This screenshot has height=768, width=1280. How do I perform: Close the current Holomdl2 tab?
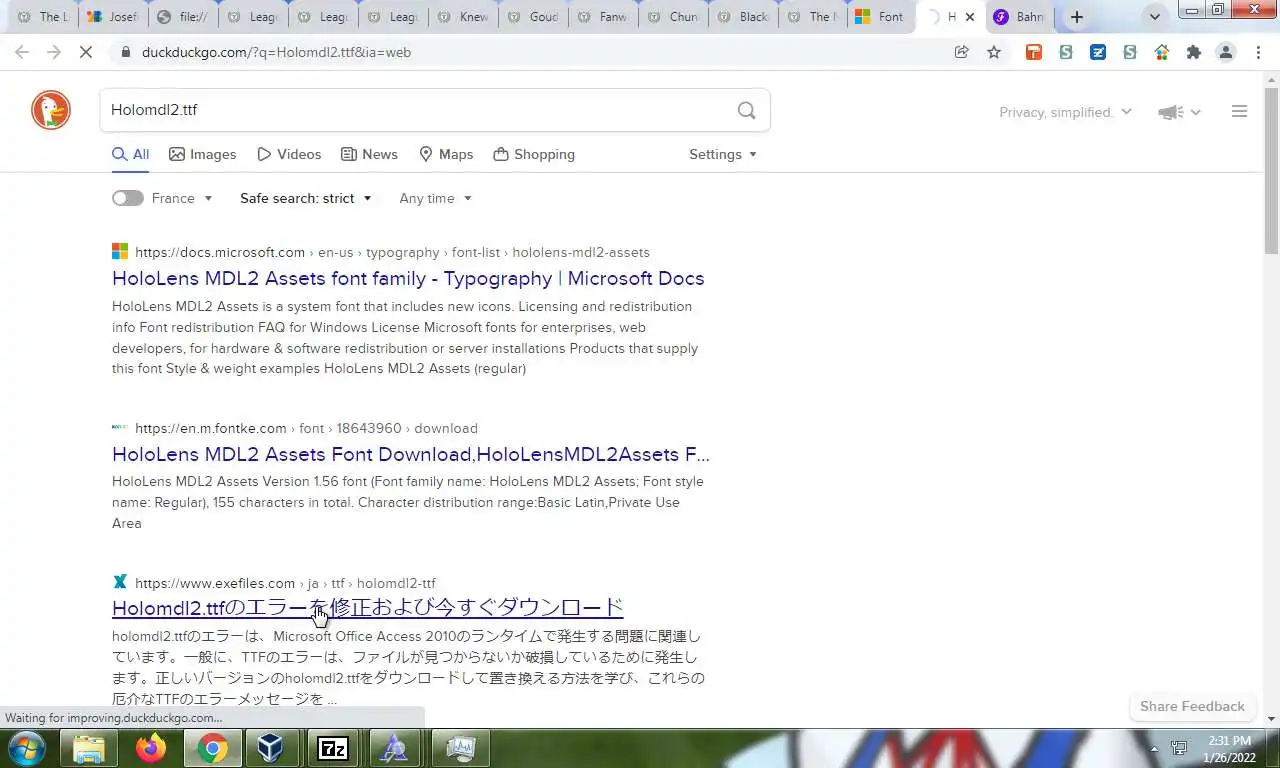click(969, 17)
